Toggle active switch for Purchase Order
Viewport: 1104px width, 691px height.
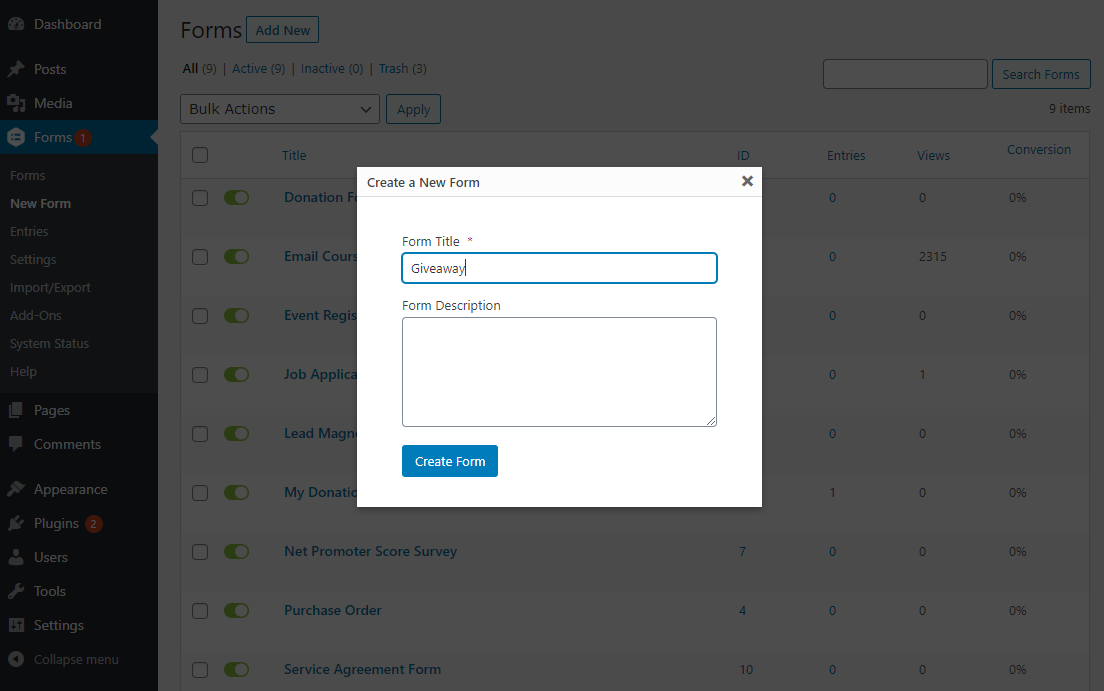point(237,610)
